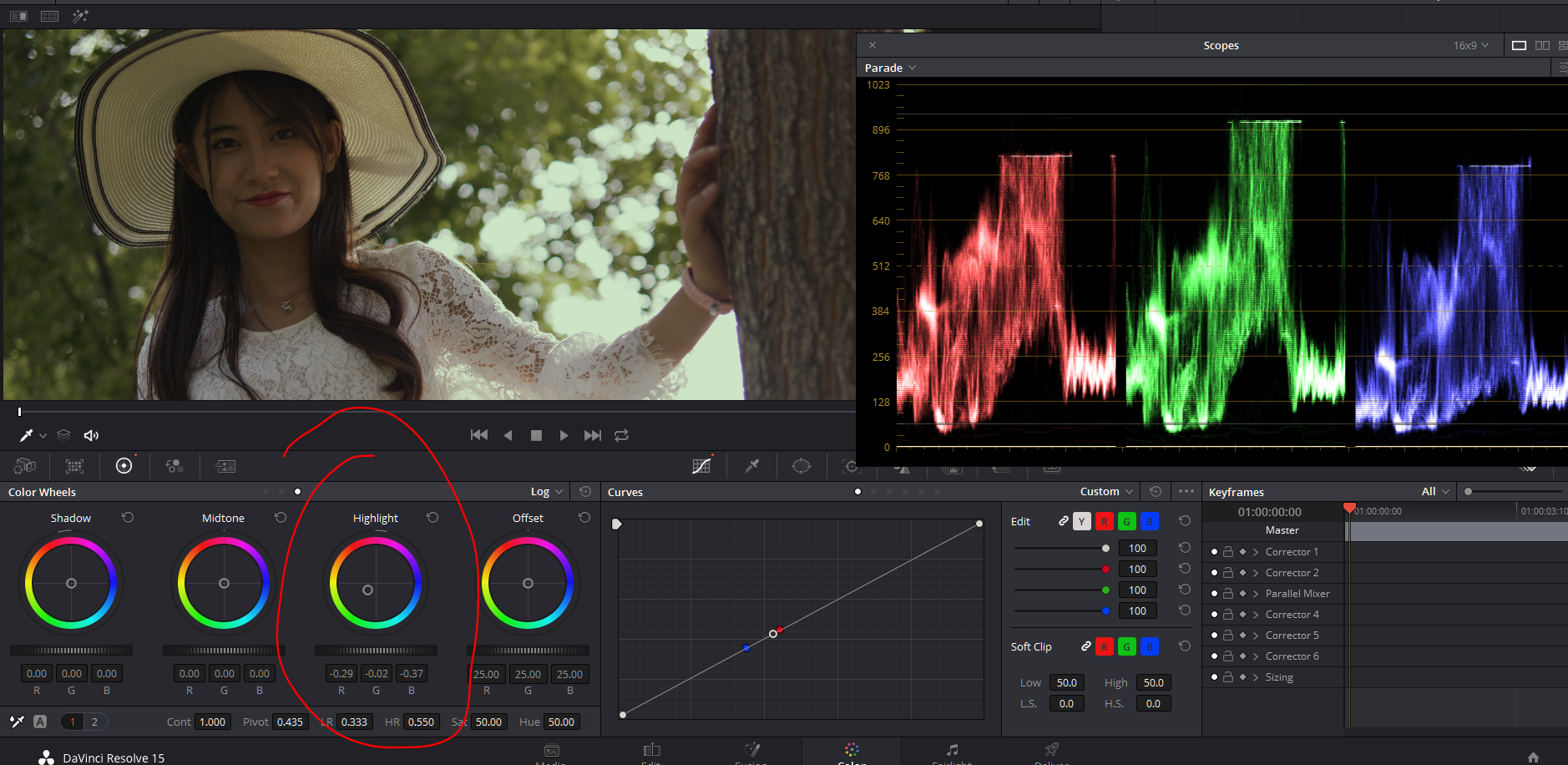Screen dimensions: 1568x765
Task: Select the green Edit curve channel
Action: (1127, 522)
